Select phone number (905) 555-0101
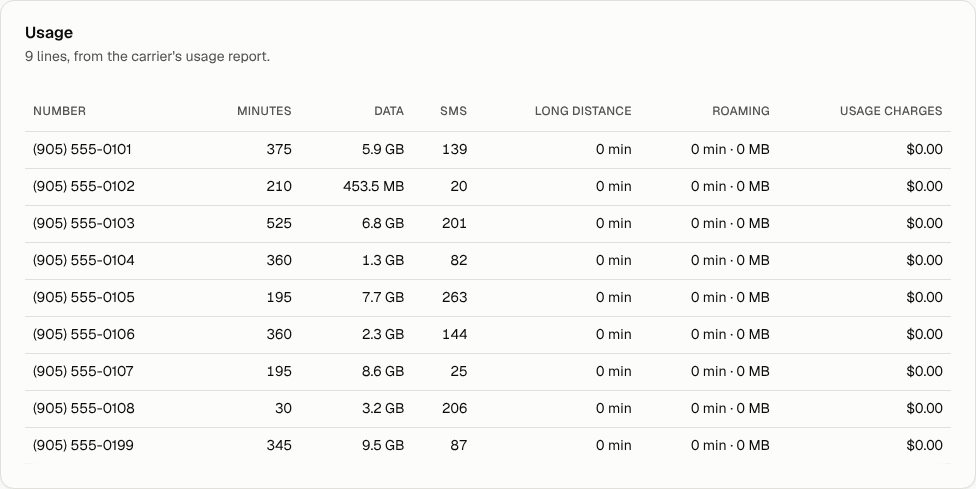This screenshot has width=976, height=489. 82,149
